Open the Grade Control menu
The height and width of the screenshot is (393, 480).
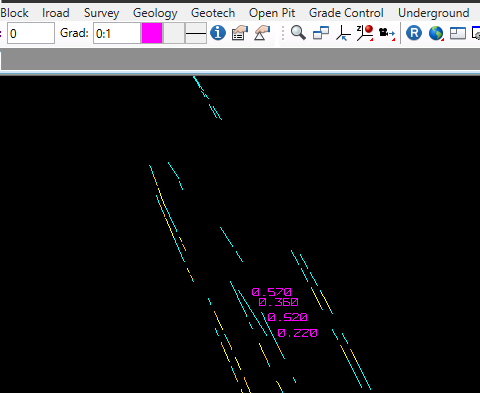pyautogui.click(x=346, y=13)
